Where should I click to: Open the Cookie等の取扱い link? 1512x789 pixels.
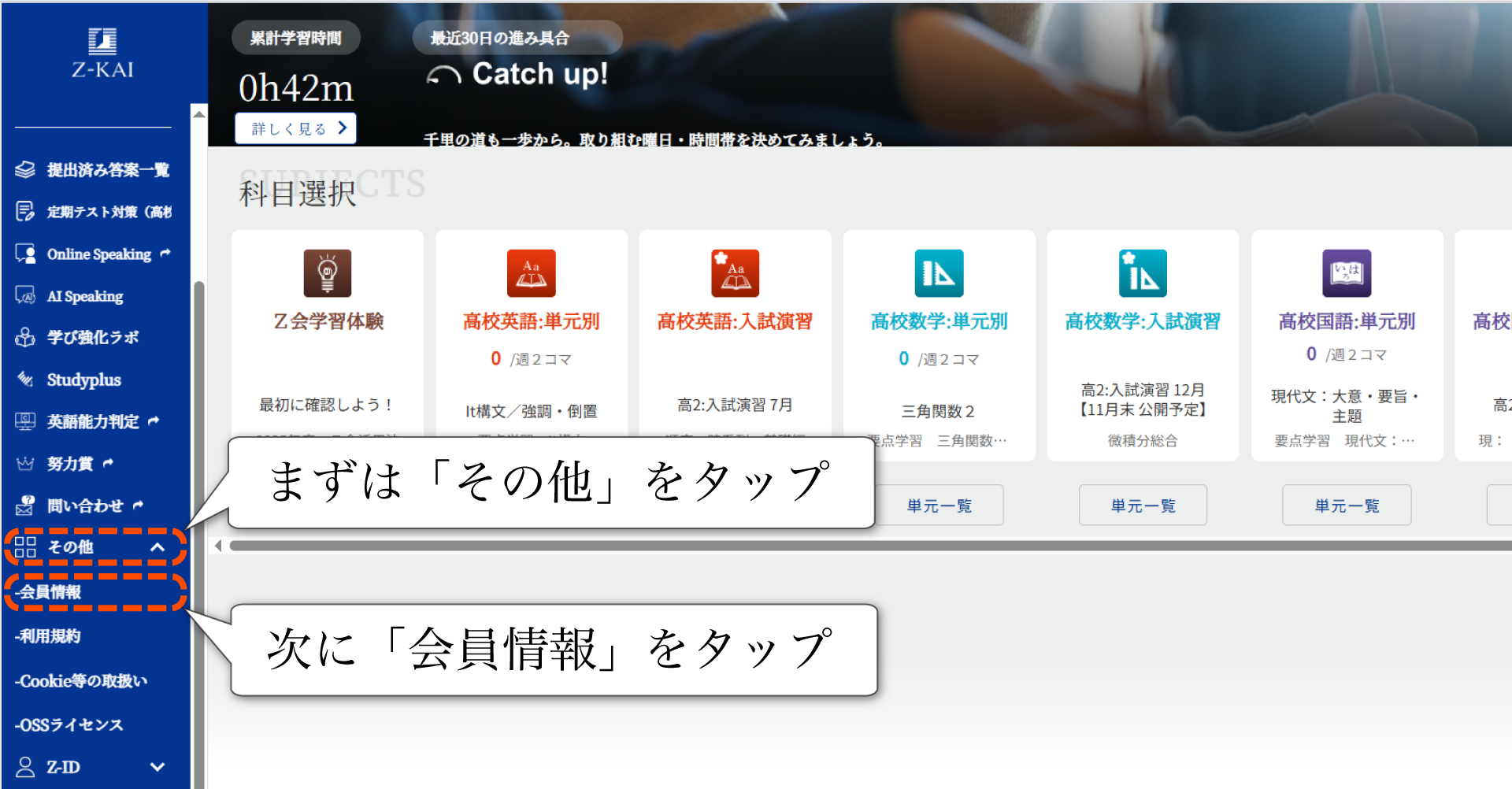click(83, 681)
